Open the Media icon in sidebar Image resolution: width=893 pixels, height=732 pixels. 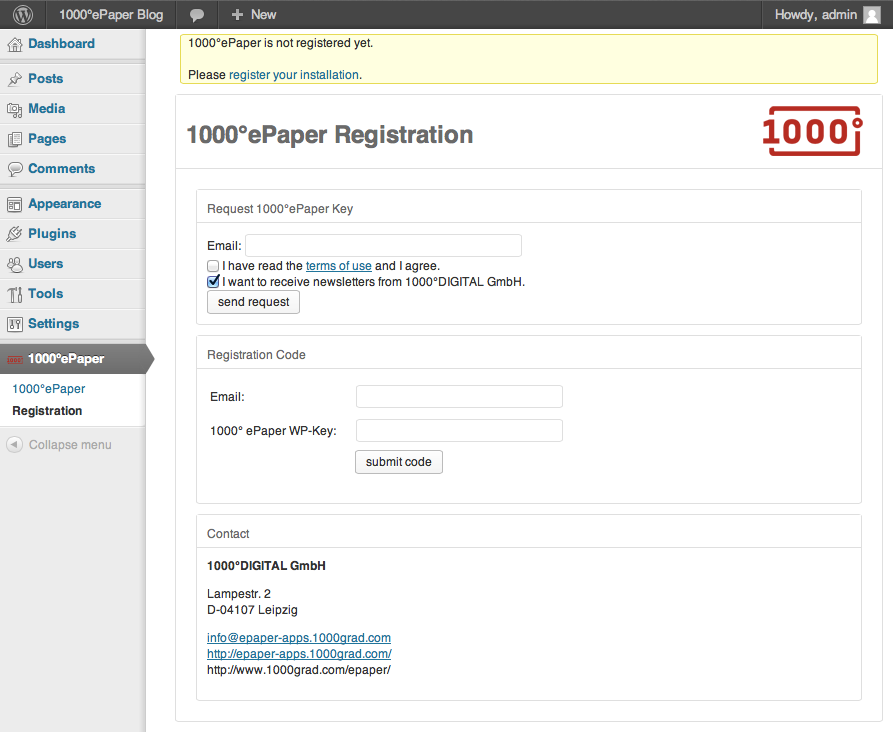click(x=15, y=109)
